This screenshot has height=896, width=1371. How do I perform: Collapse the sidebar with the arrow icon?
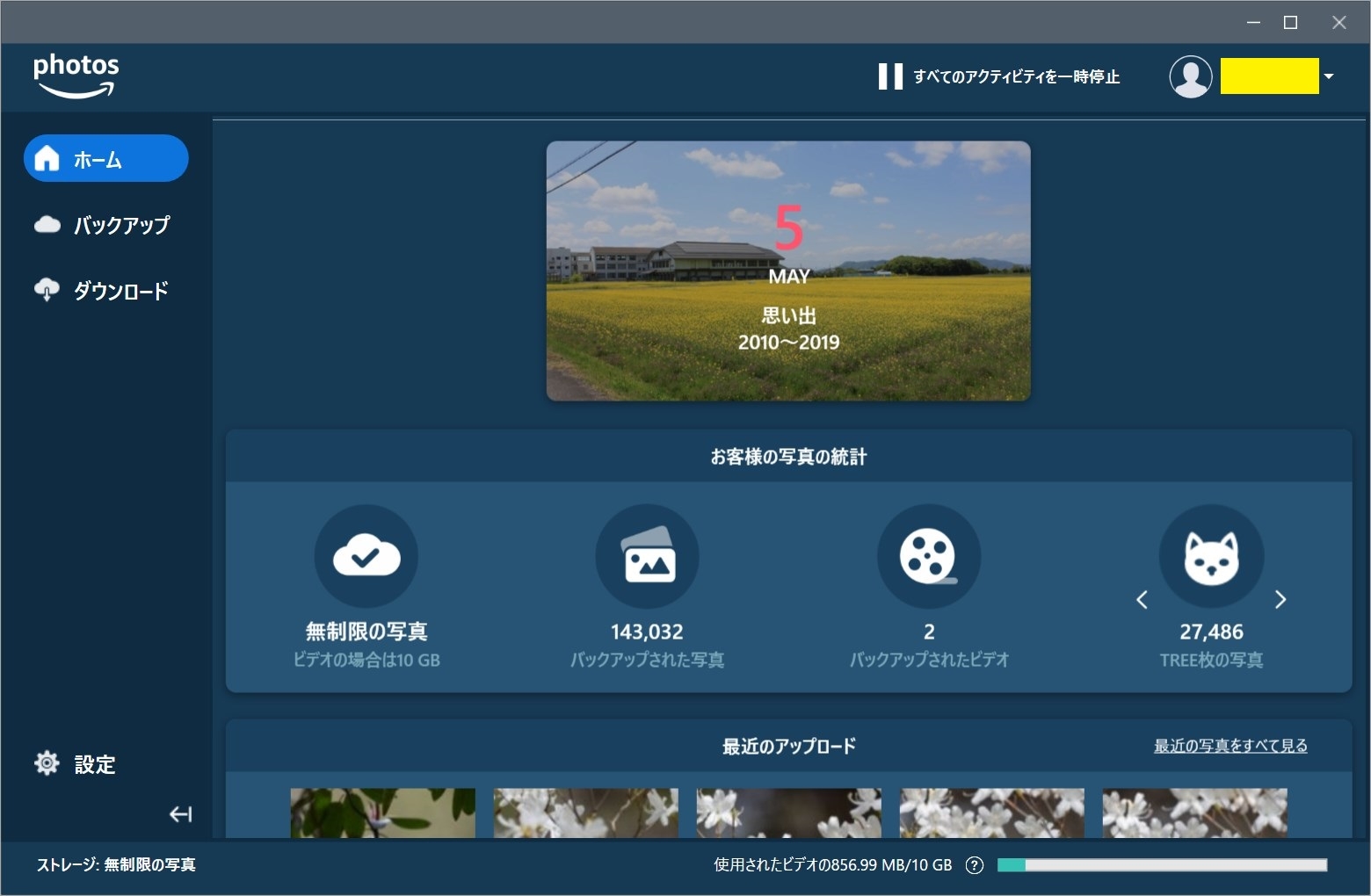click(x=180, y=814)
